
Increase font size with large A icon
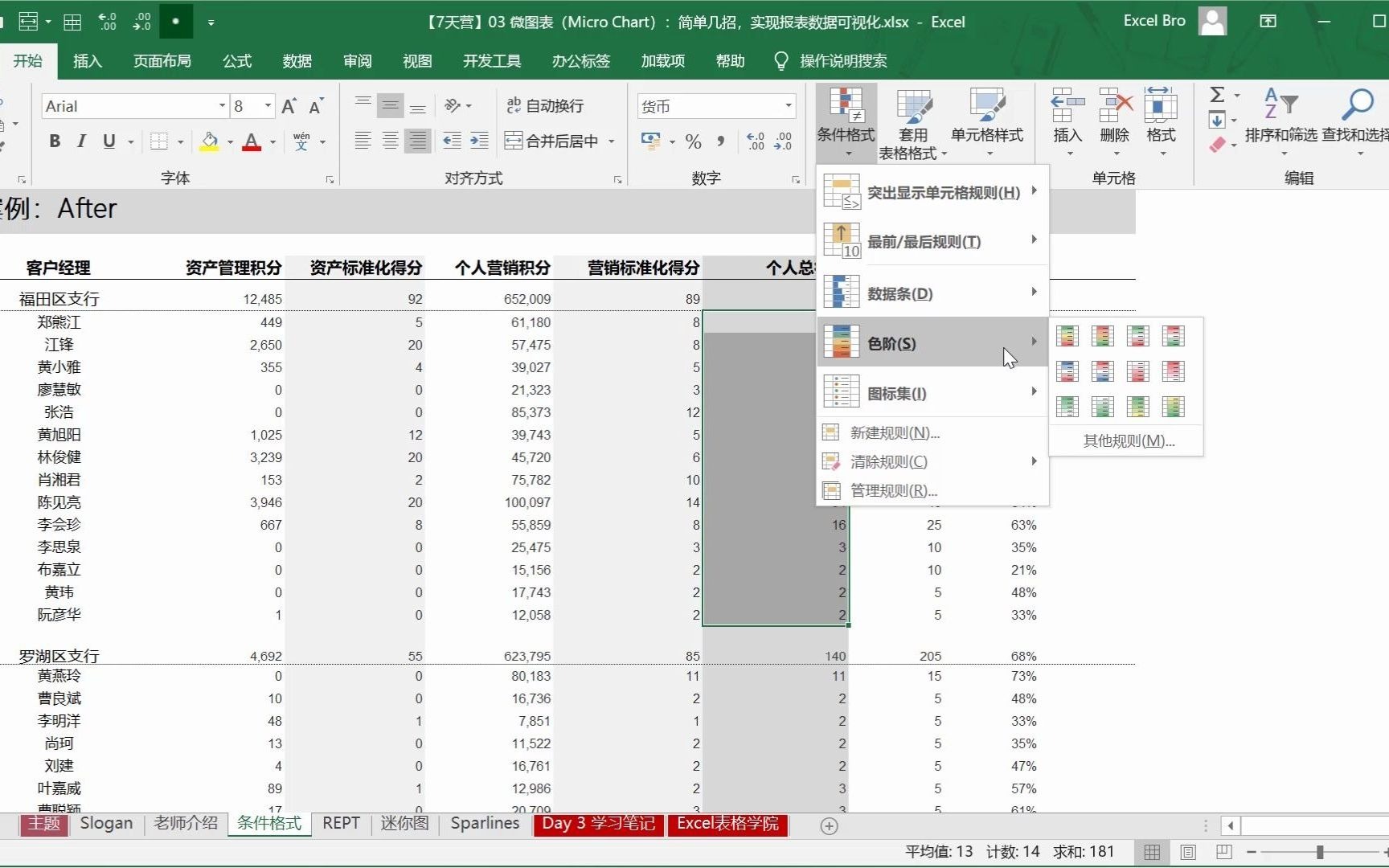point(289,106)
